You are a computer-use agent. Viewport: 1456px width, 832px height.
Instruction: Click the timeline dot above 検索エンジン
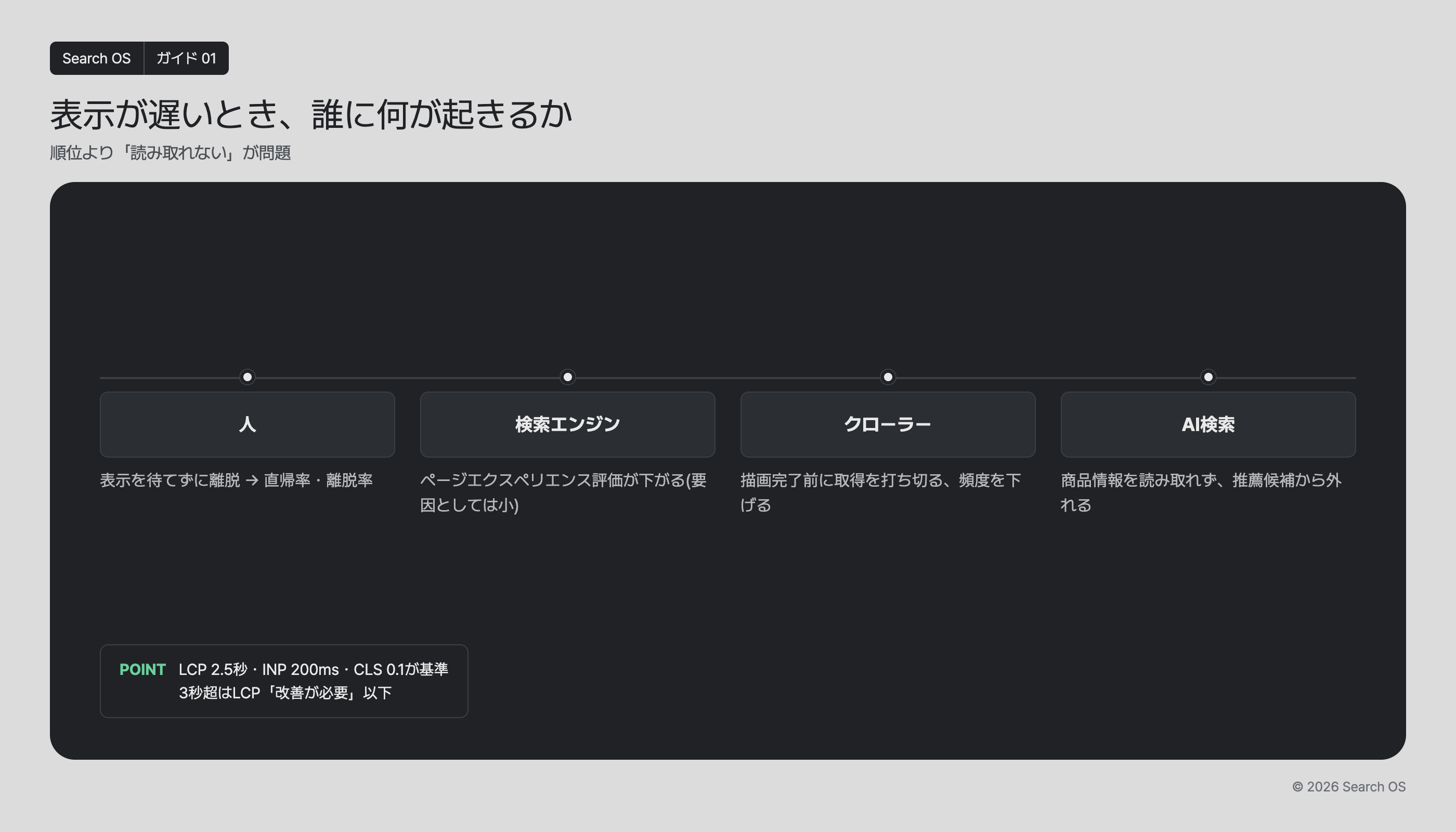[x=567, y=377]
